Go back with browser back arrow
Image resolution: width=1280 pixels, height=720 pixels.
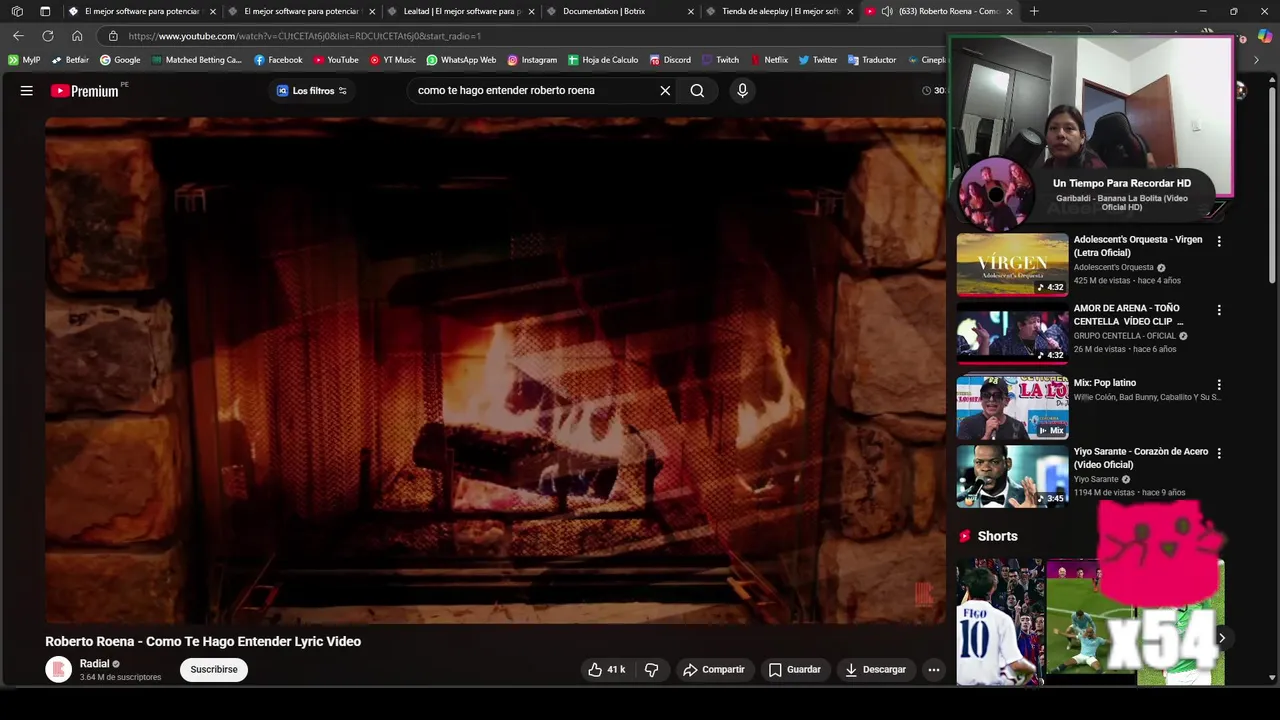click(18, 36)
